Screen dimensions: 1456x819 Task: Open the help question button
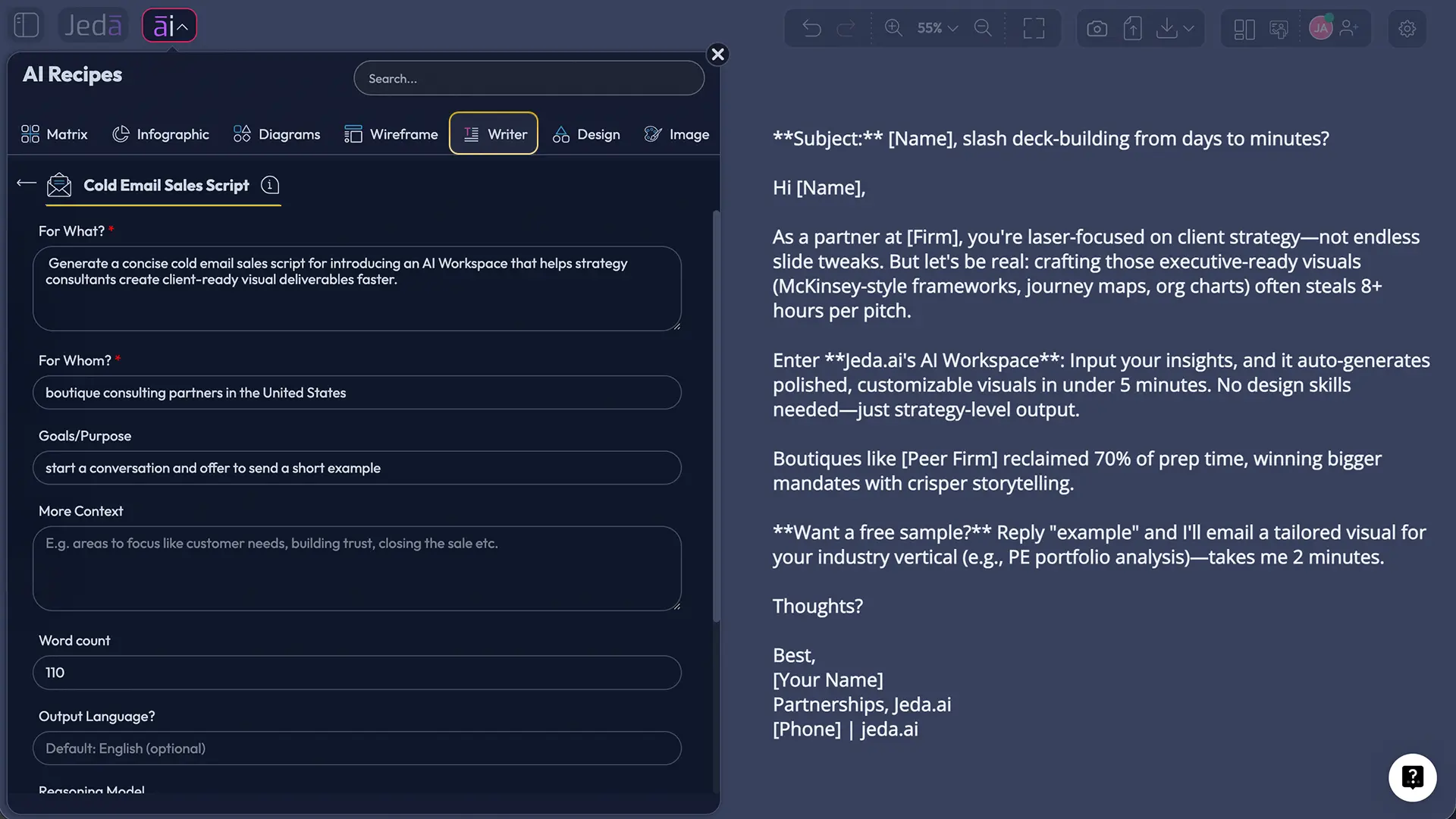1412,777
